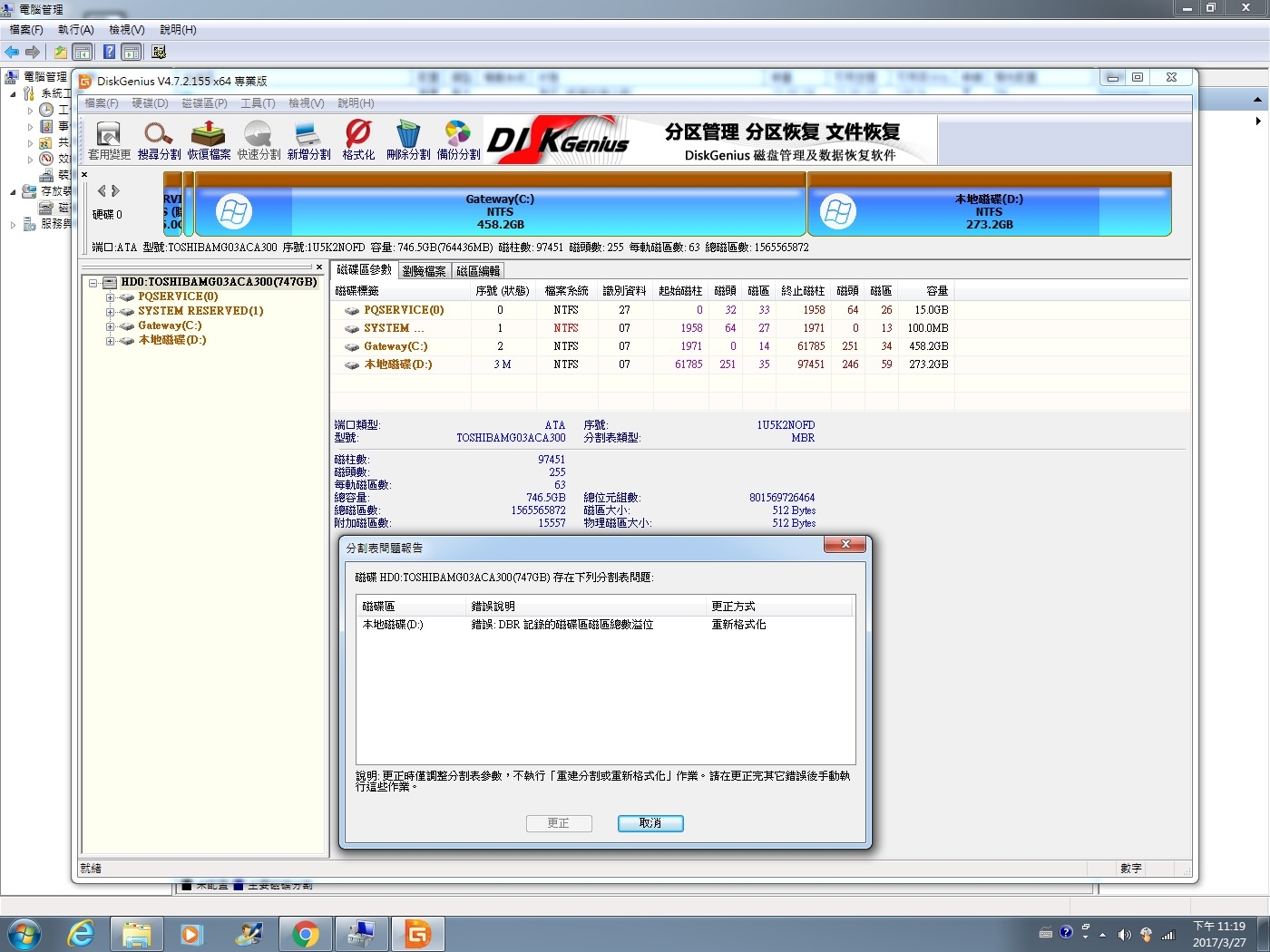Viewport: 1270px width, 952px height.
Task: Select the Gateway(C:) row in partition table
Action: [644, 346]
